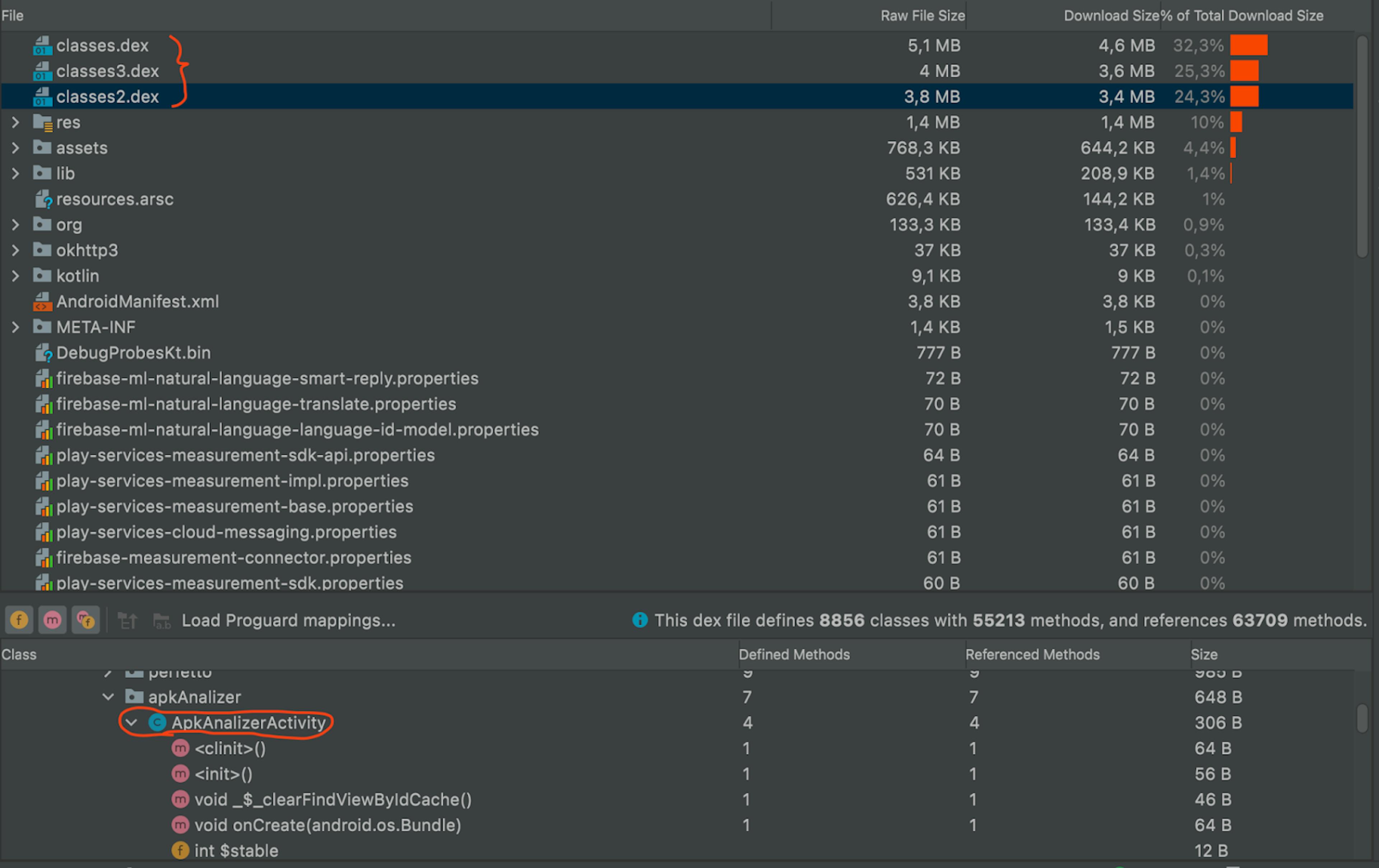
Task: Click the deobfuscate names a.b icon
Action: tap(162, 621)
